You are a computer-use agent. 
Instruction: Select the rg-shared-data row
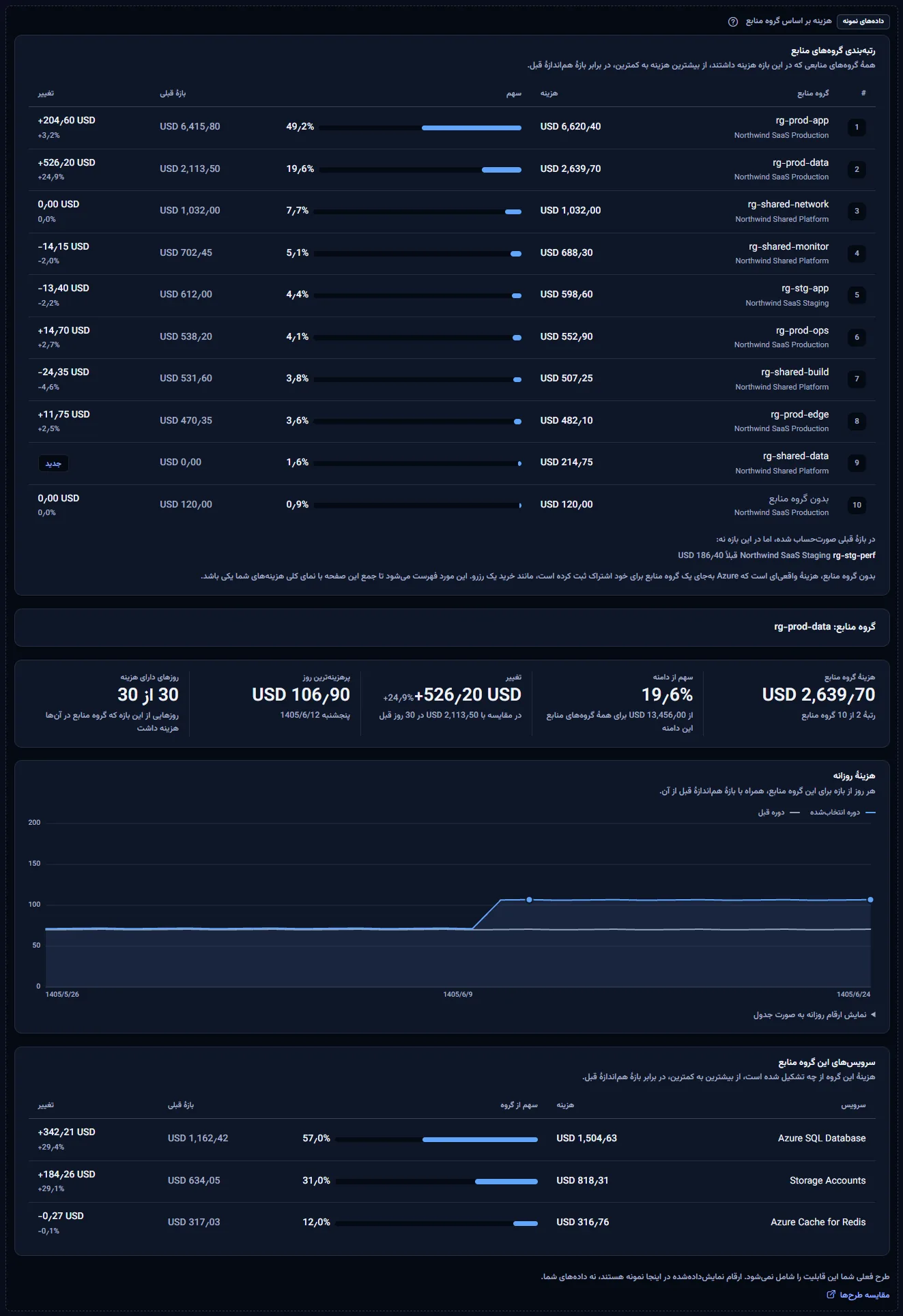(x=452, y=463)
